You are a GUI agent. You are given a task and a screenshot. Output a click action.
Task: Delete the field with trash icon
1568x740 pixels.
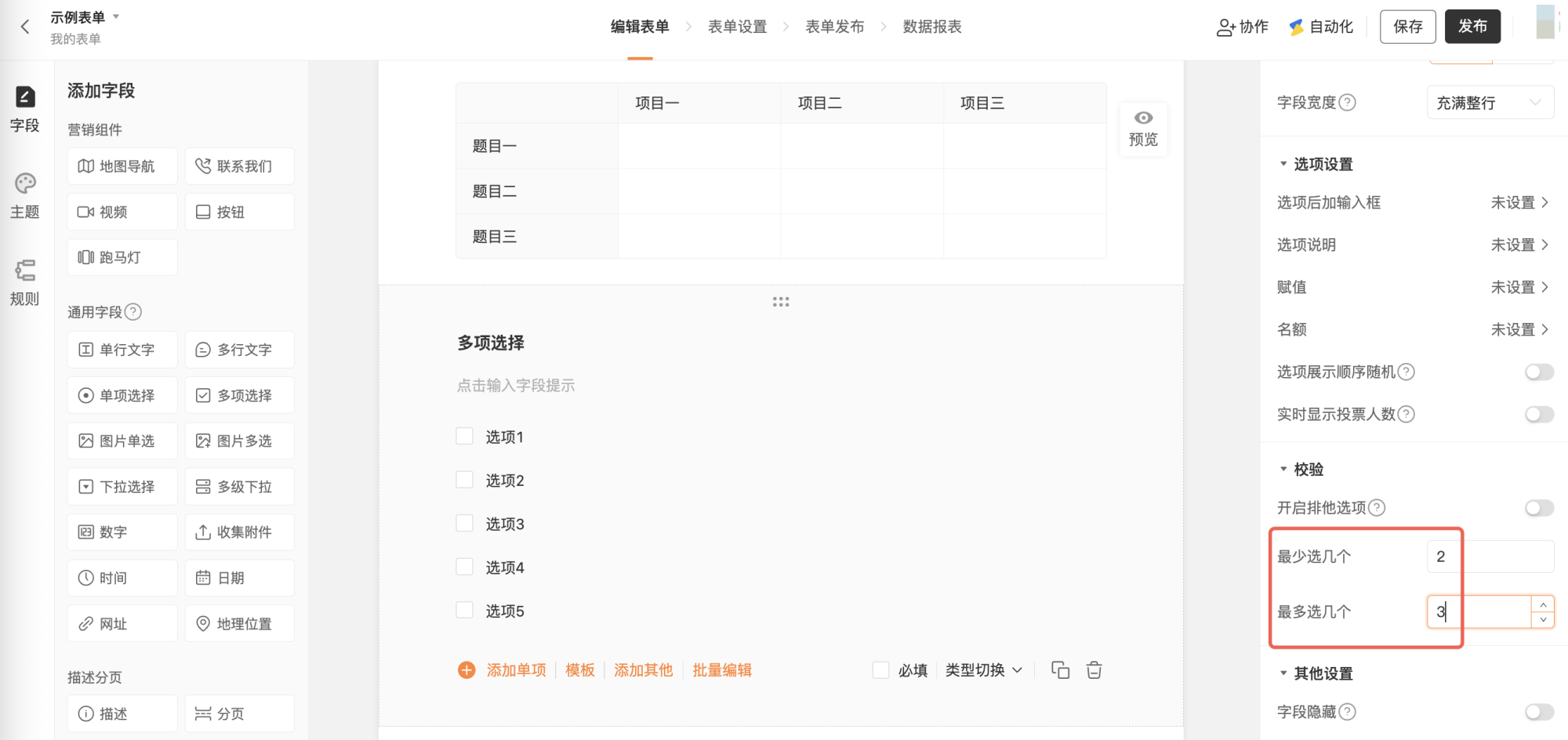pos(1094,670)
